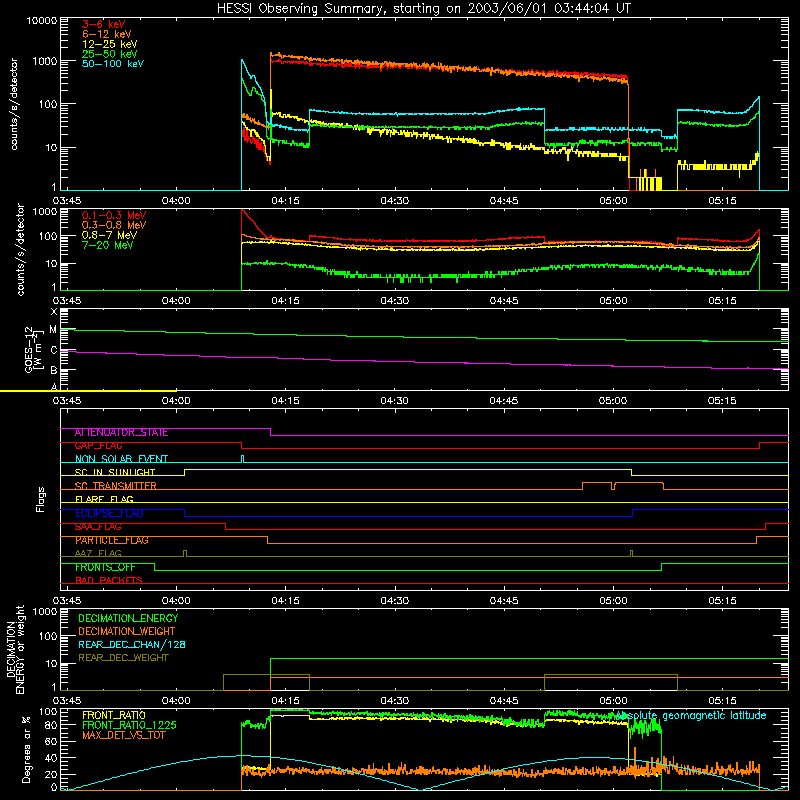Image resolution: width=800 pixels, height=800 pixels.
Task: Select the 25-50 keV legend label
Action: [110, 54]
